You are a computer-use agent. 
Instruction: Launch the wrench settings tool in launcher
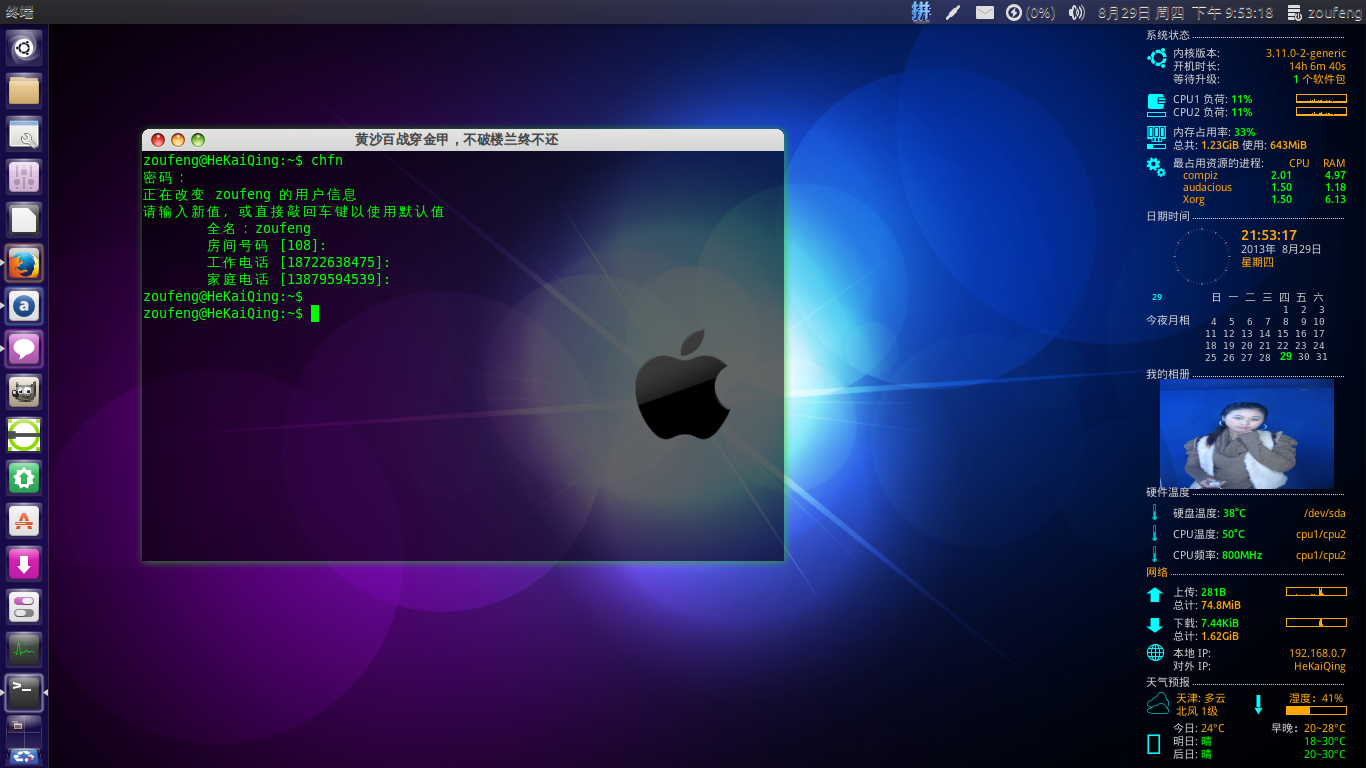pos(24,134)
